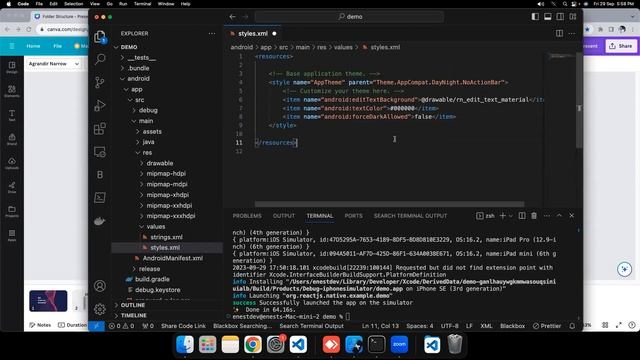The width and height of the screenshot is (640, 360).
Task: Open the notifications bell in status bar
Action: coord(572,326)
